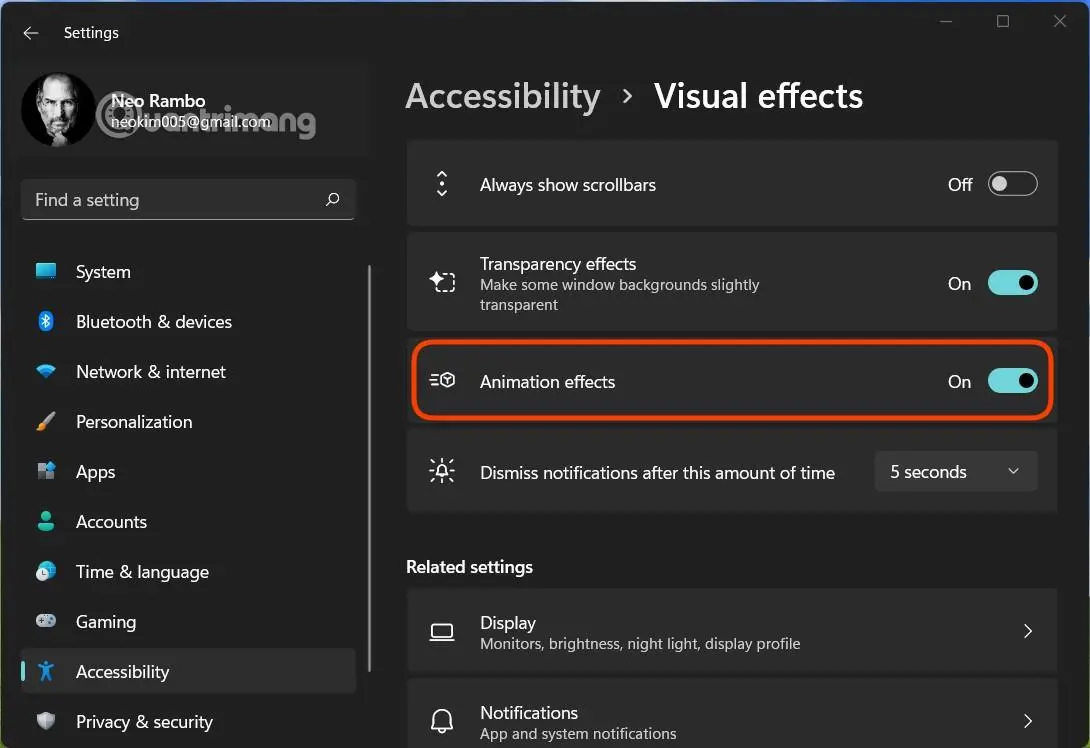
Task: Click the Gaming controller icon
Action: [46, 621]
